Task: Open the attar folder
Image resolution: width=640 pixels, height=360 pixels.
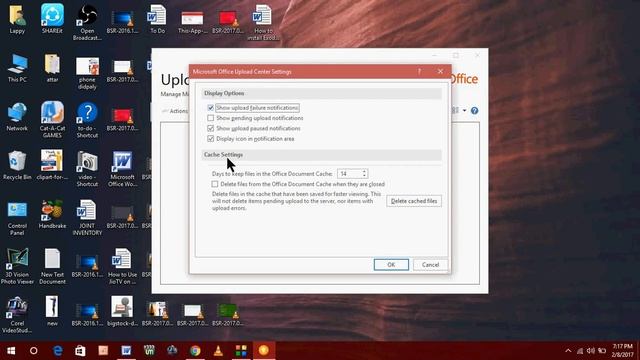Action: (x=52, y=68)
